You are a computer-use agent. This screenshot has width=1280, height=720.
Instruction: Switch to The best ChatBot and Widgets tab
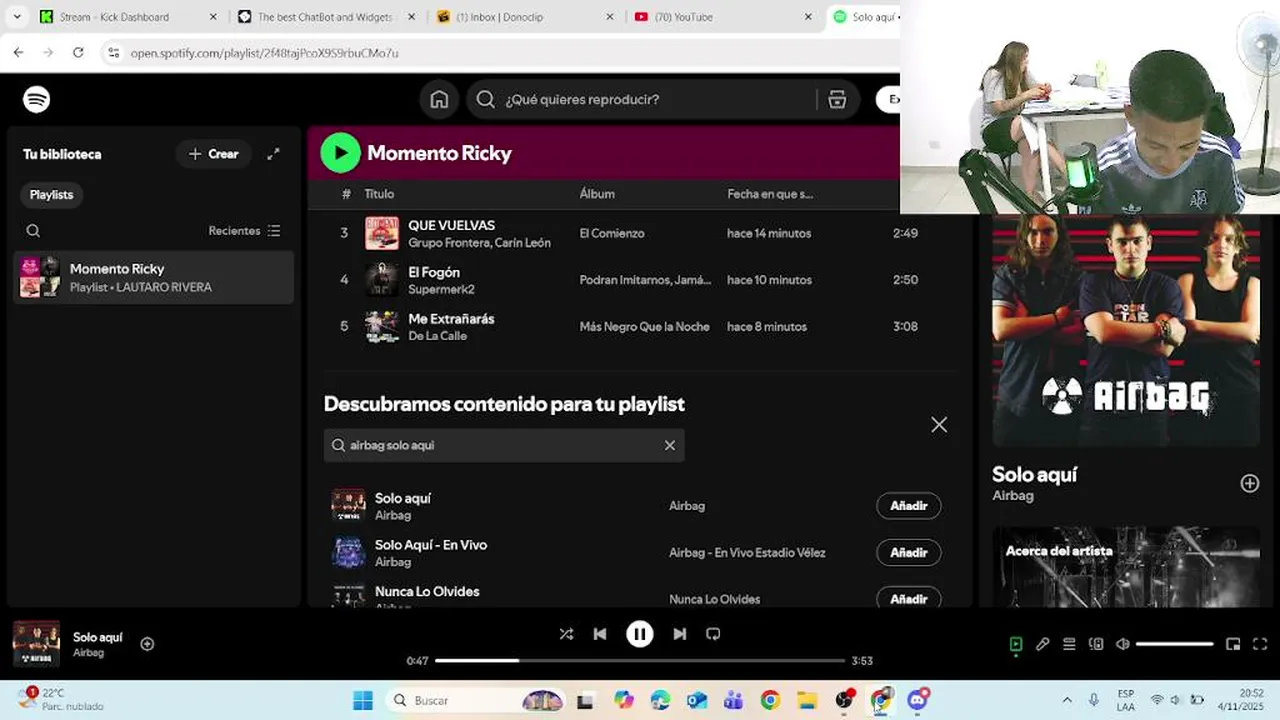[x=327, y=17]
